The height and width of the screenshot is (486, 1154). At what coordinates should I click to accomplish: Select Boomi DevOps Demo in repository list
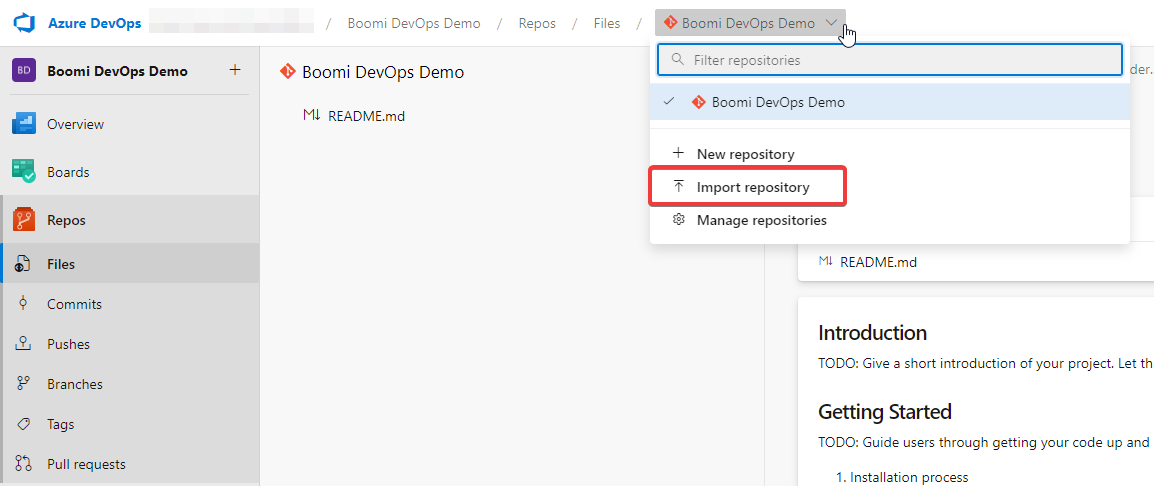(x=889, y=102)
